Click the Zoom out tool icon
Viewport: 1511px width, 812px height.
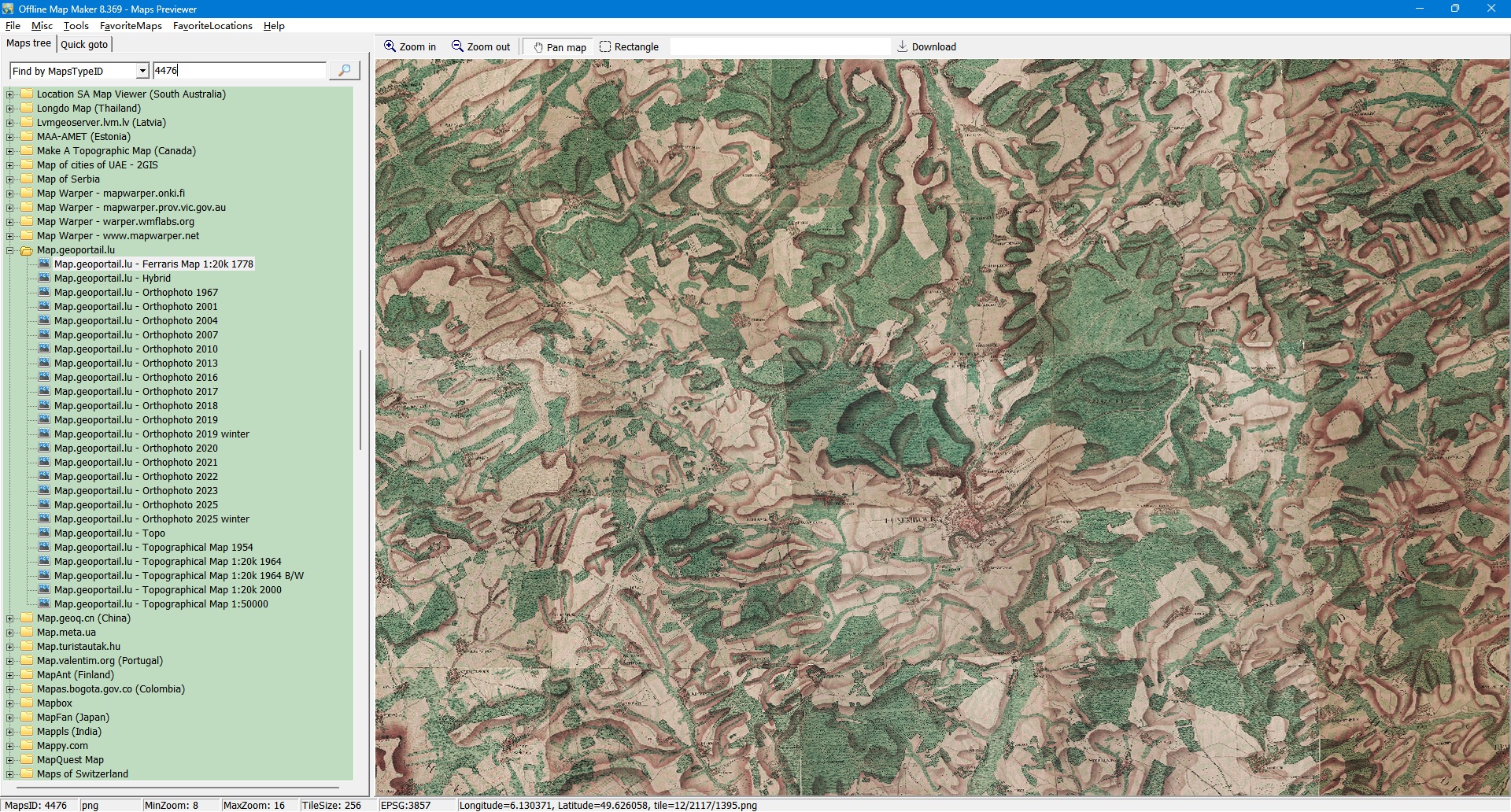[457, 46]
